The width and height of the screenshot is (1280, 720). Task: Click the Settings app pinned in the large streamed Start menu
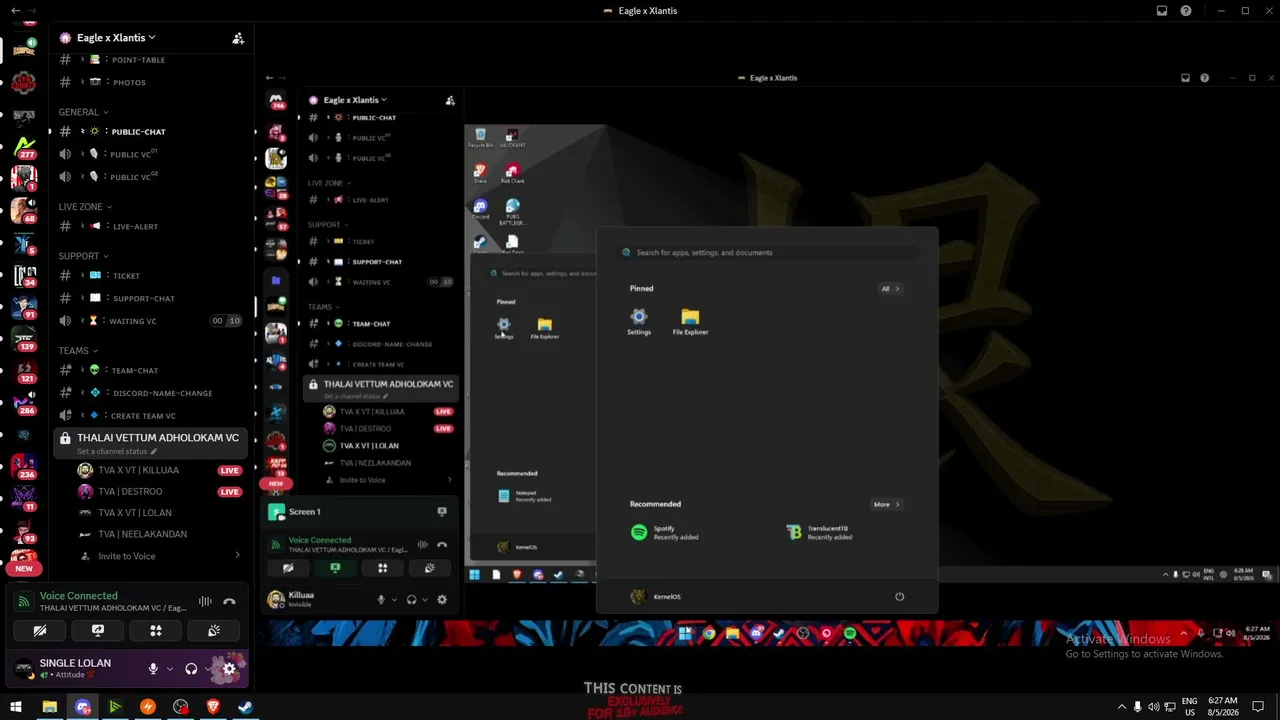(x=639, y=322)
